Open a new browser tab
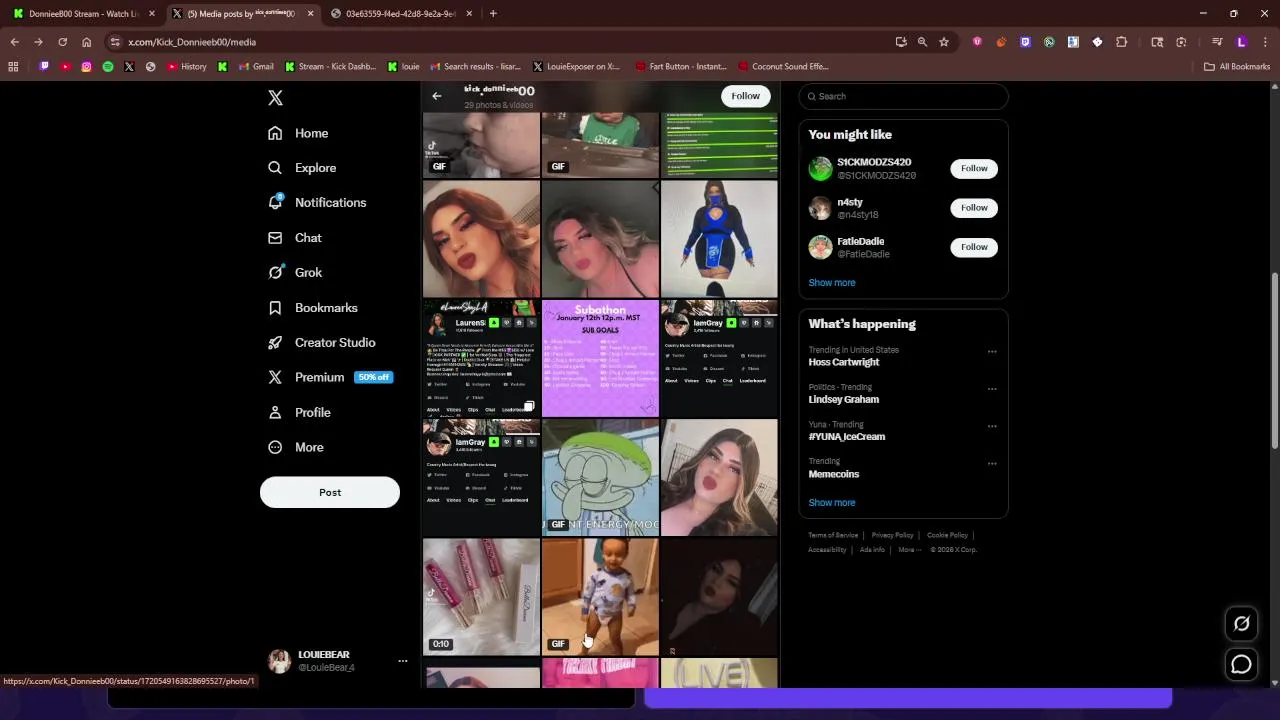Image resolution: width=1280 pixels, height=720 pixels. (x=493, y=14)
